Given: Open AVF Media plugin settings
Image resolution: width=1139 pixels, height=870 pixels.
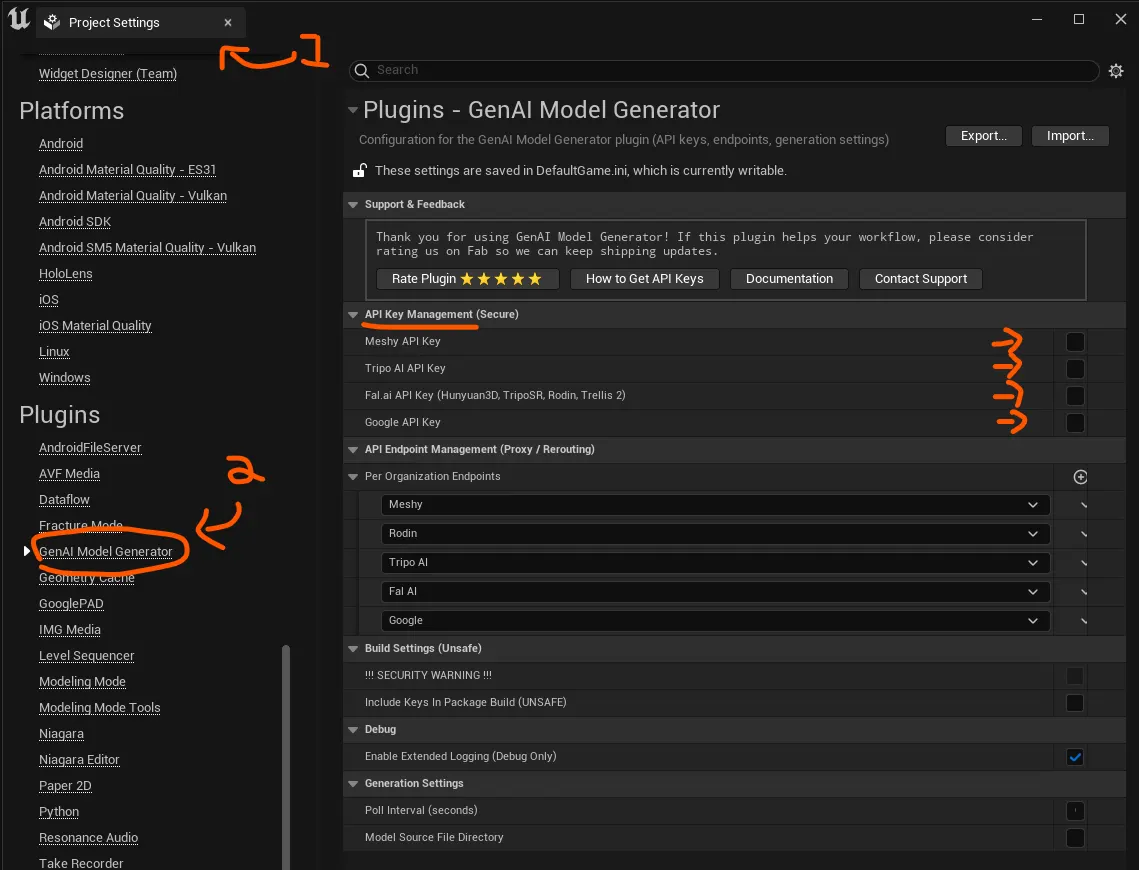Looking at the screenshot, I should (x=69, y=474).
